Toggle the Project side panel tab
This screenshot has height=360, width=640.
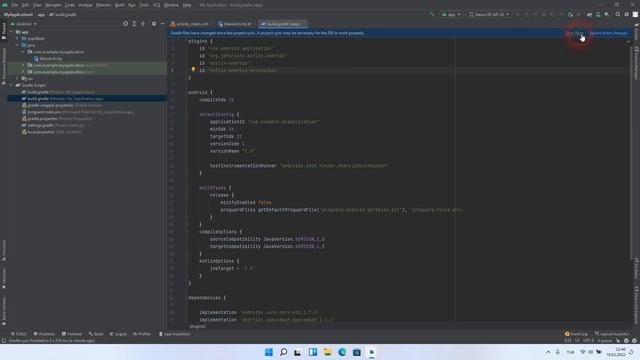click(x=4, y=31)
